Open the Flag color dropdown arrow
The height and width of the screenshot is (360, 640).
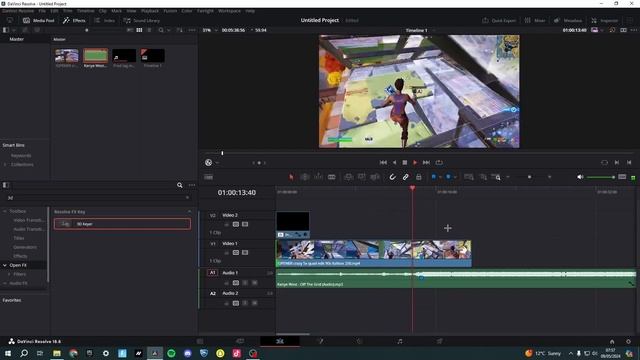440,177
